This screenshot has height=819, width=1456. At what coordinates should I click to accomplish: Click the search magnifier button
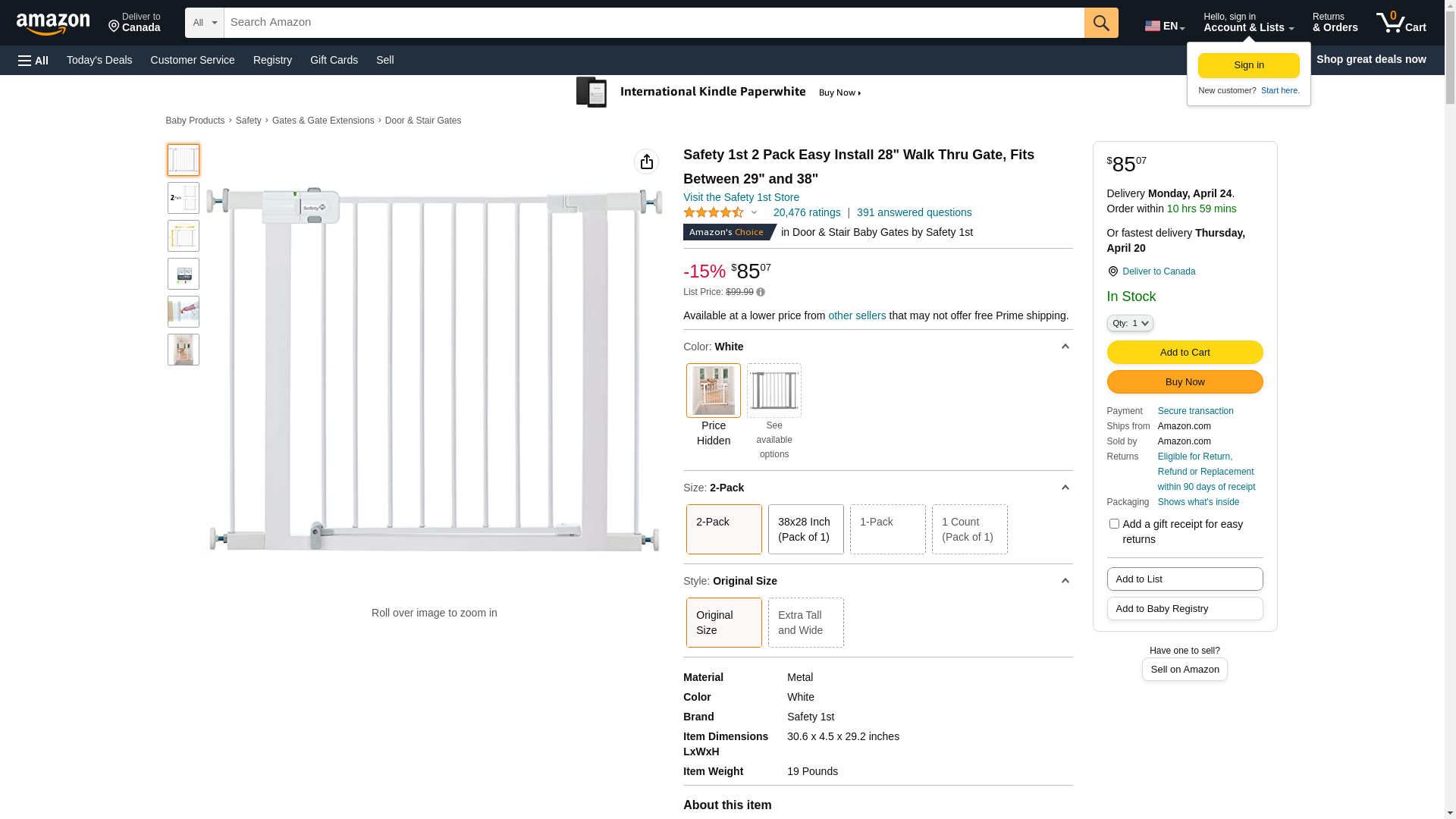point(1100,23)
